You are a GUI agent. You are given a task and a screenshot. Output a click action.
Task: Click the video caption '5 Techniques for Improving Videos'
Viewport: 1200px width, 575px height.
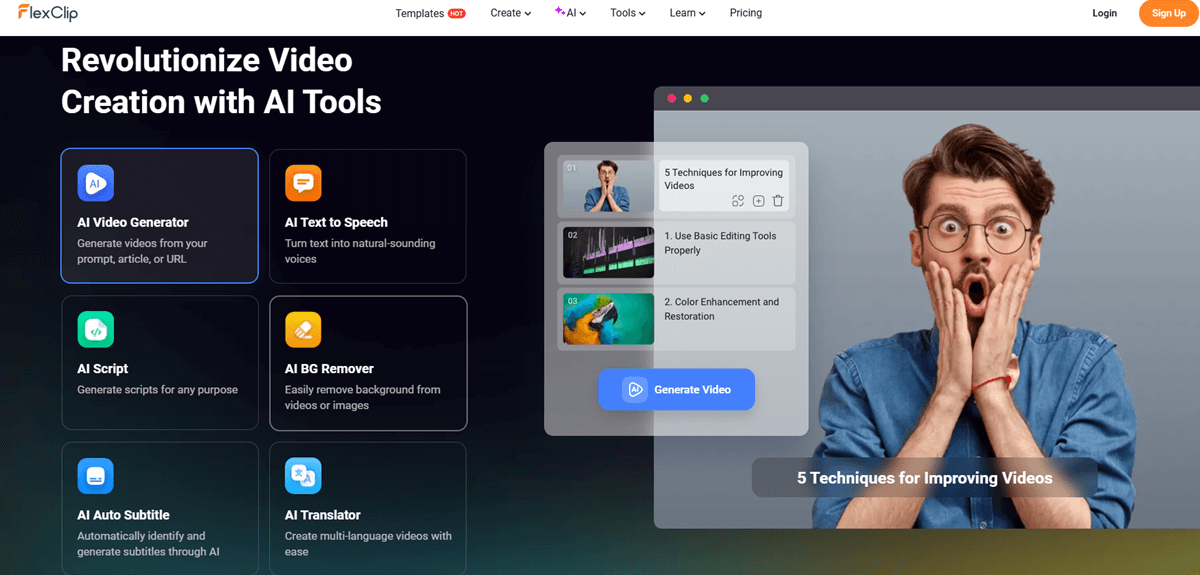(925, 478)
